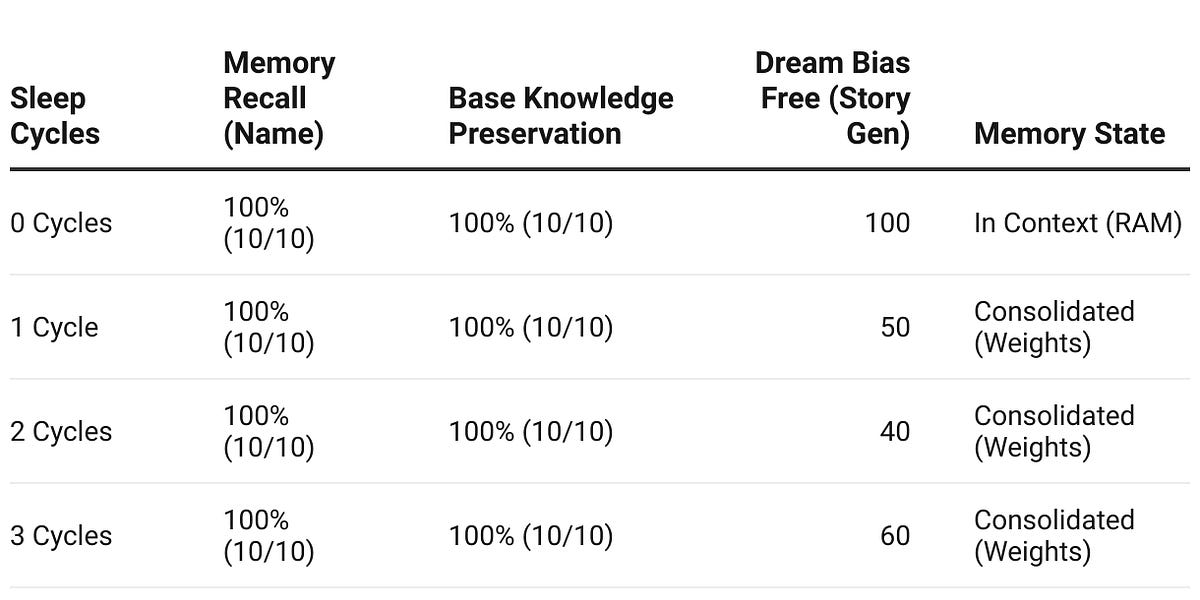Viewport: 1200px width, 600px height.
Task: Select dream bias value 60
Action: click(x=895, y=535)
